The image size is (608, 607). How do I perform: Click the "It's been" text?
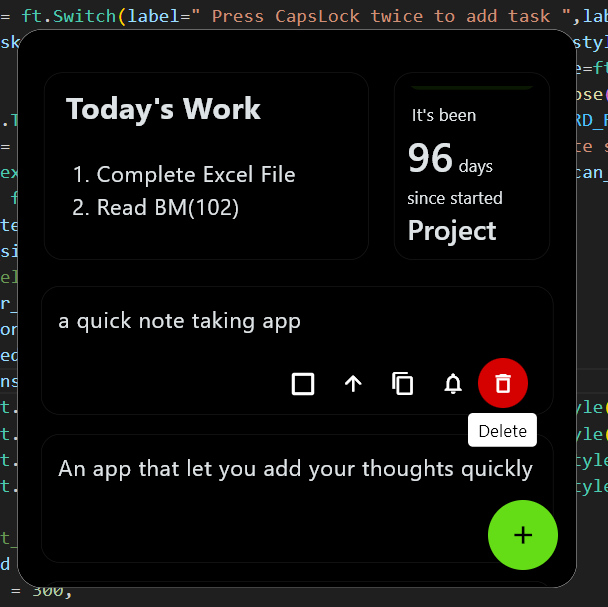(444, 115)
